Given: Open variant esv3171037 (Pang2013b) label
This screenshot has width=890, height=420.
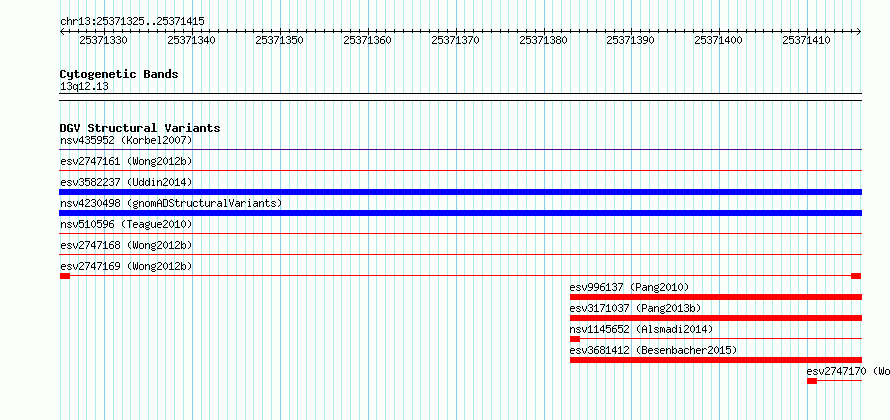Looking at the screenshot, I should (x=636, y=308).
